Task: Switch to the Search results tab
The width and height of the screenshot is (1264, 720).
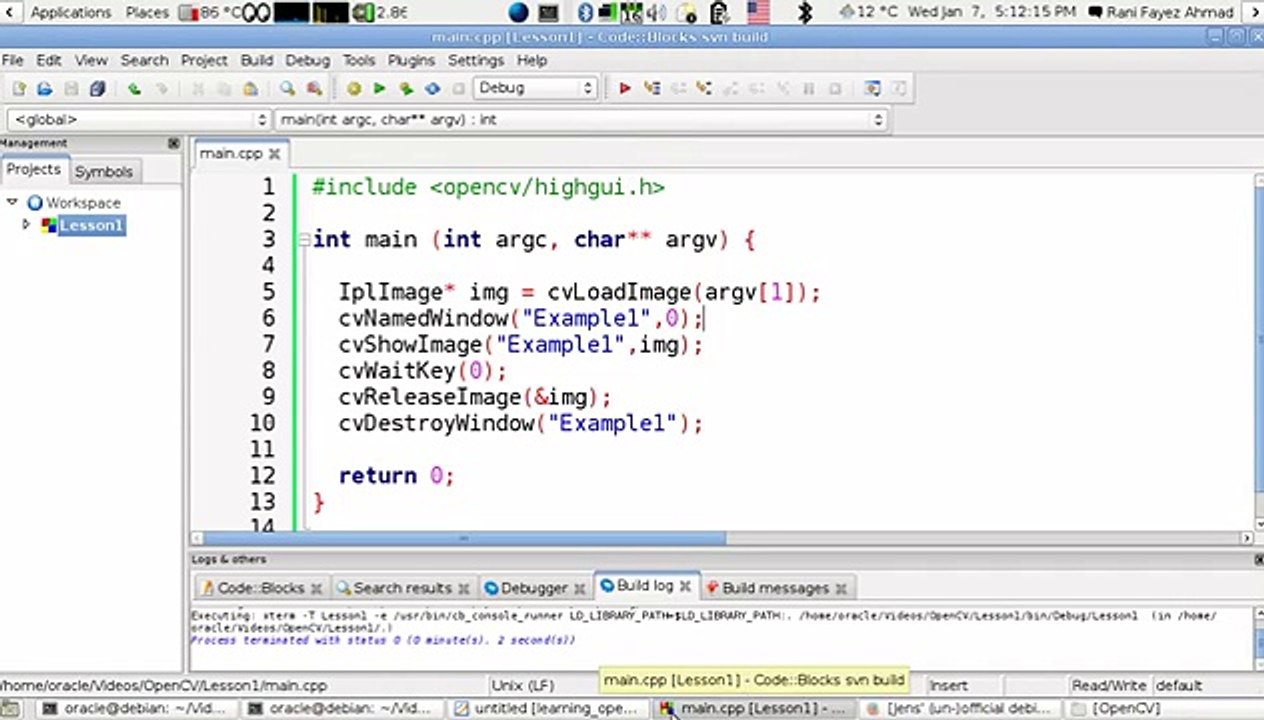Action: point(402,588)
